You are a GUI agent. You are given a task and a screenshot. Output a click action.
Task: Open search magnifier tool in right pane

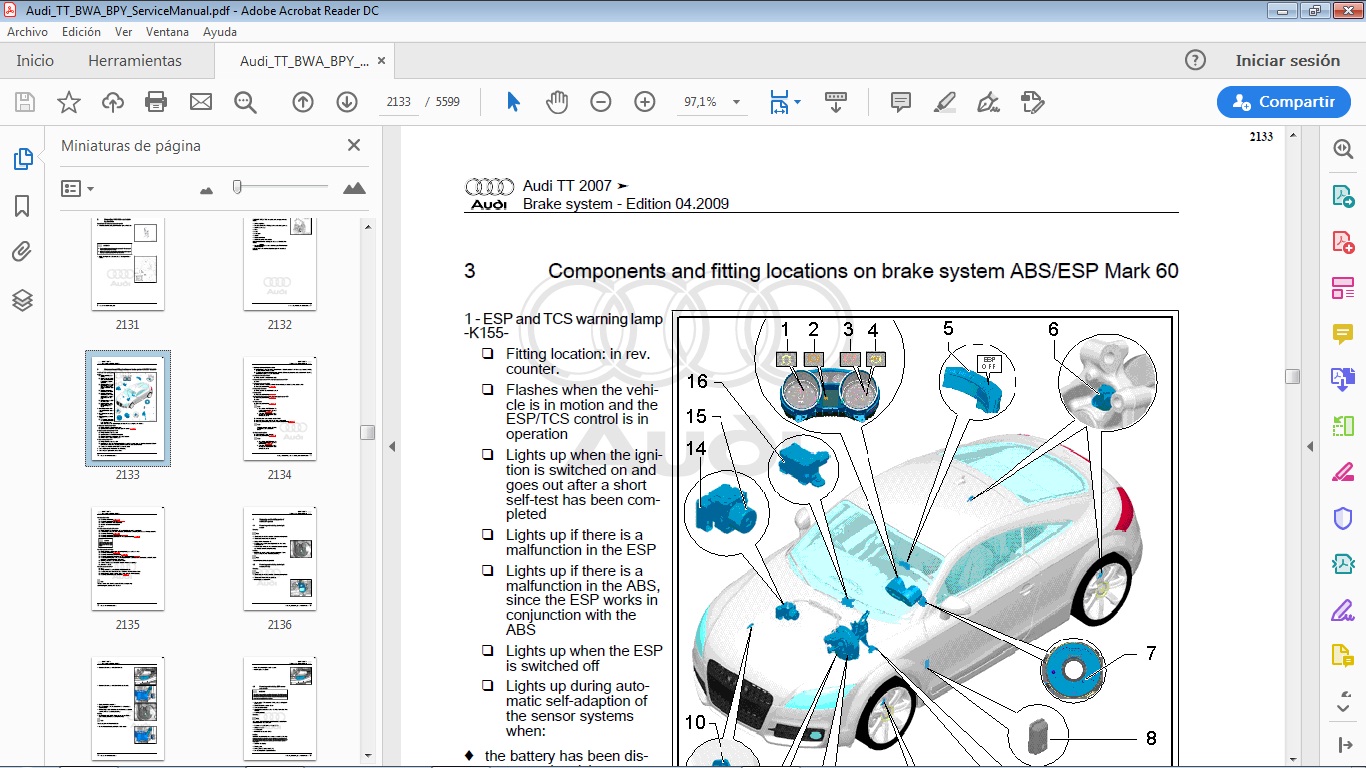pyautogui.click(x=1343, y=149)
